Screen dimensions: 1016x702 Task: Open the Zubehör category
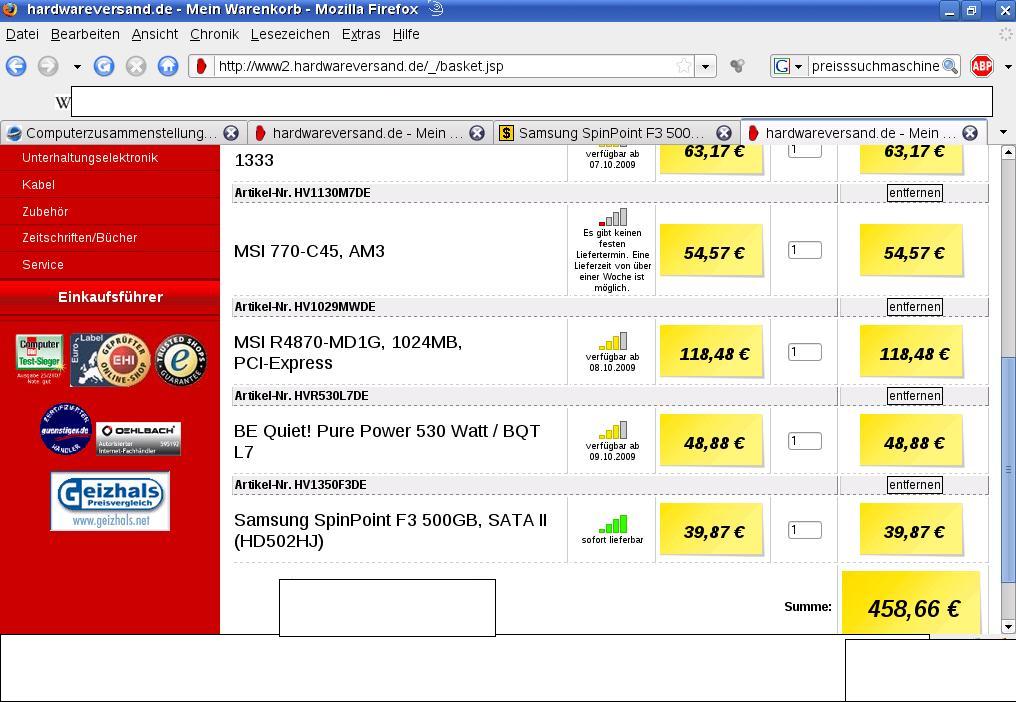click(x=45, y=212)
